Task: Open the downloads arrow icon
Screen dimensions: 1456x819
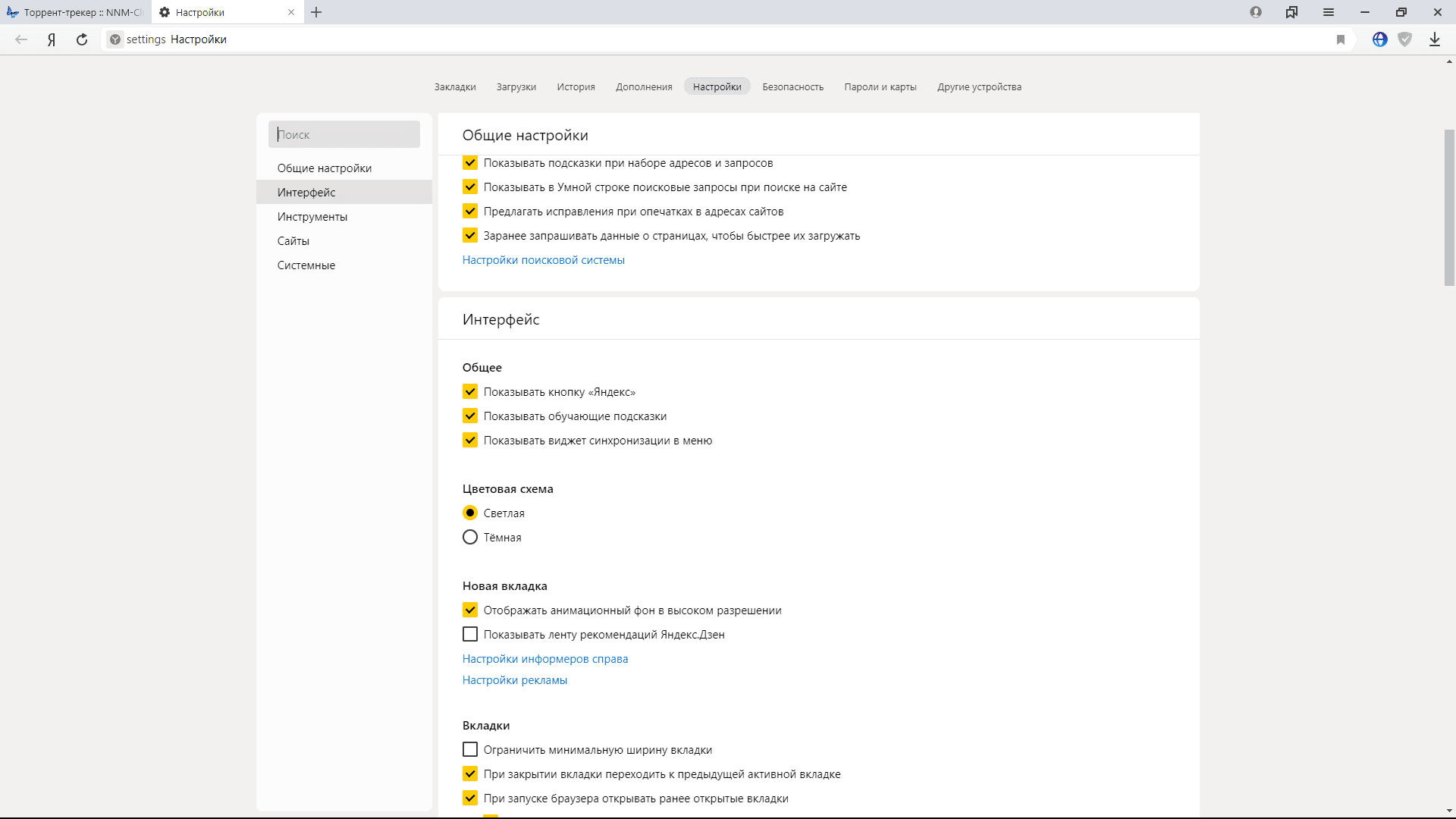Action: point(1435,39)
